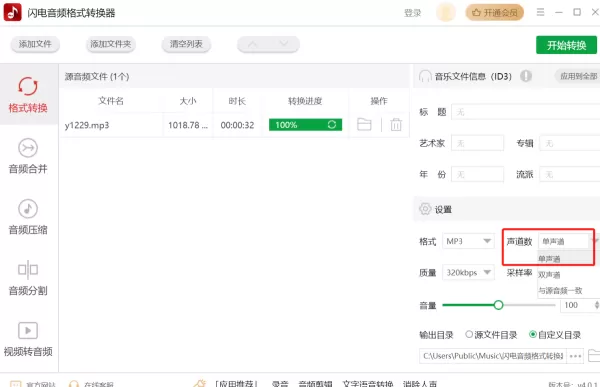Image resolution: width=600 pixels, height=387 pixels.
Task: Click the 文件名 column header
Action: (111, 101)
